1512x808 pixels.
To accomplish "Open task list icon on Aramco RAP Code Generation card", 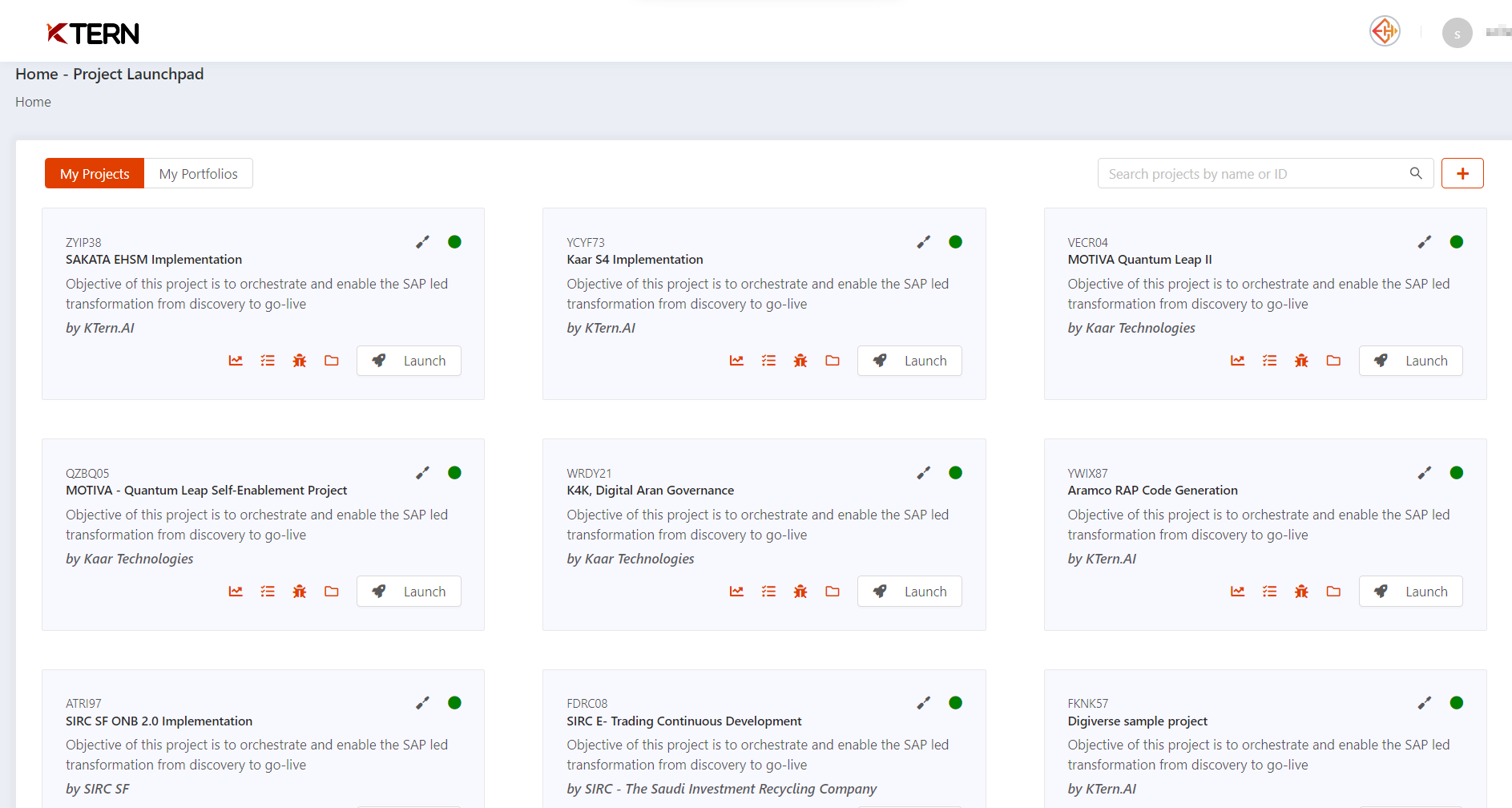I will (1270, 592).
